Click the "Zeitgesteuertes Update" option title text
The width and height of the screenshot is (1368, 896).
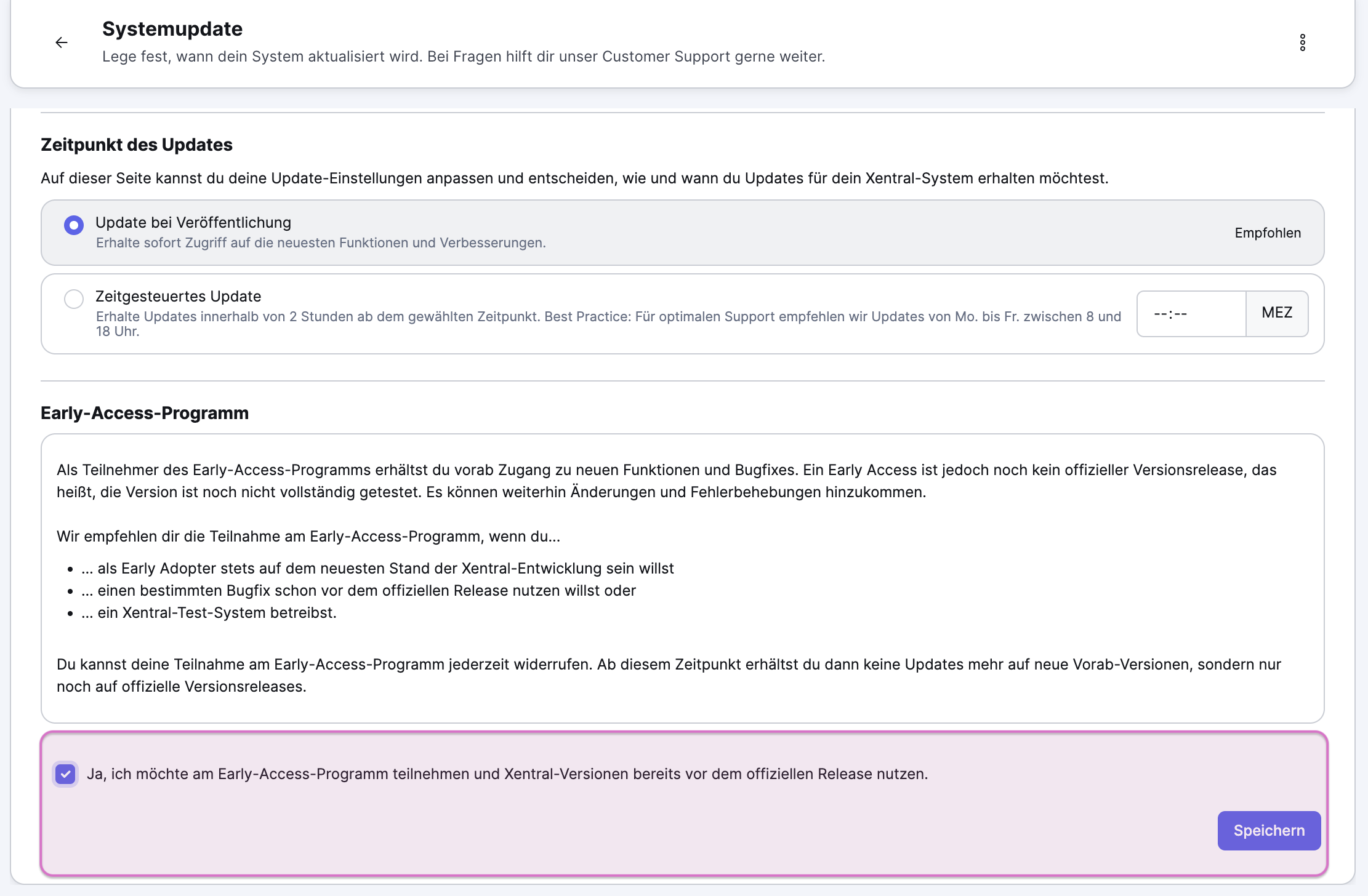click(x=179, y=297)
